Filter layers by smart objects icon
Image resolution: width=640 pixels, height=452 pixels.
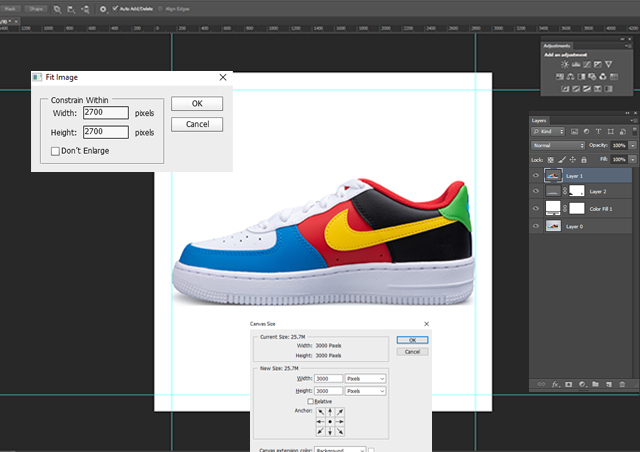click(x=623, y=131)
